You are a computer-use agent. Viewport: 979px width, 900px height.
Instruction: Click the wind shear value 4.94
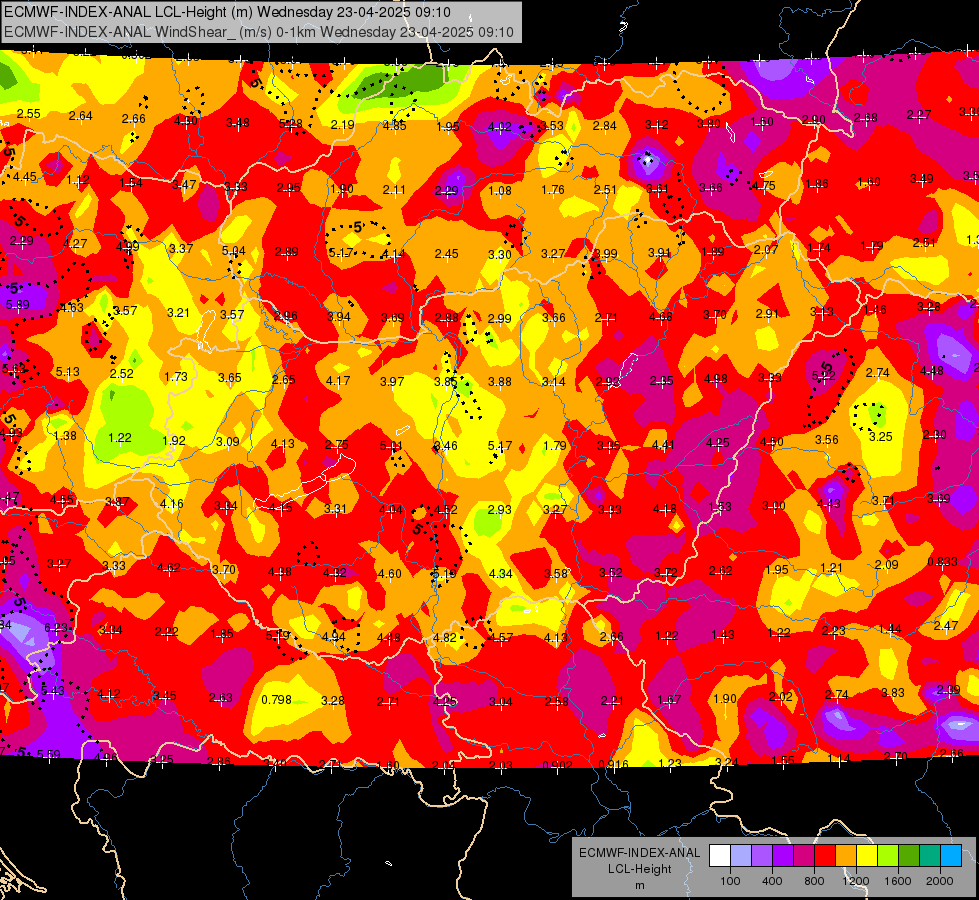[x=333, y=636]
